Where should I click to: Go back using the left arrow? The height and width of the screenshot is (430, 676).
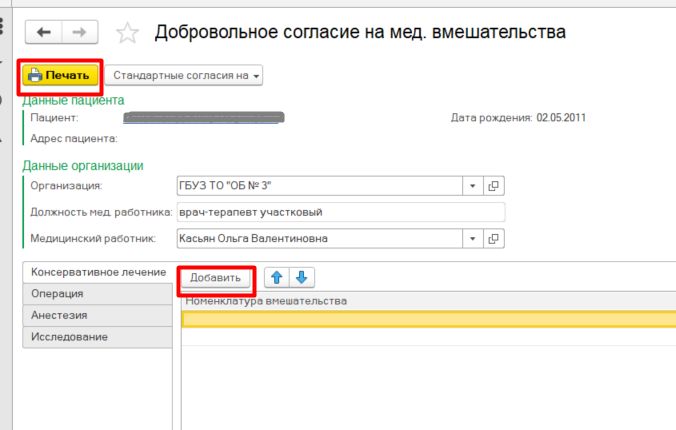click(x=45, y=33)
